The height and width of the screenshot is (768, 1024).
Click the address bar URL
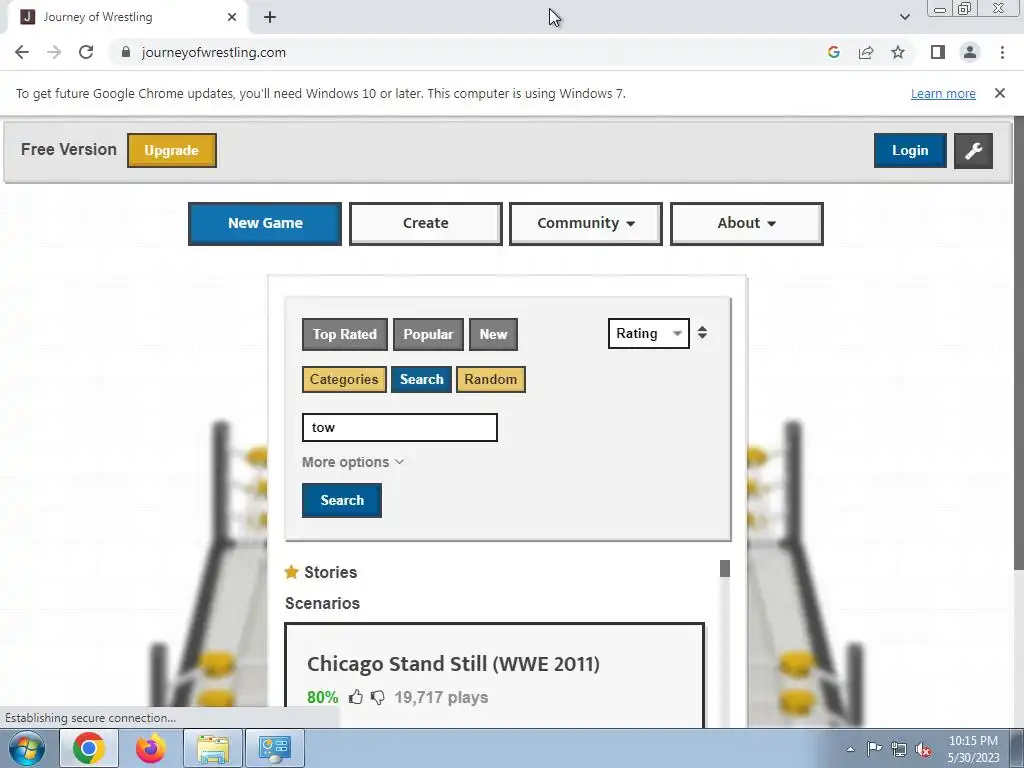coord(214,52)
